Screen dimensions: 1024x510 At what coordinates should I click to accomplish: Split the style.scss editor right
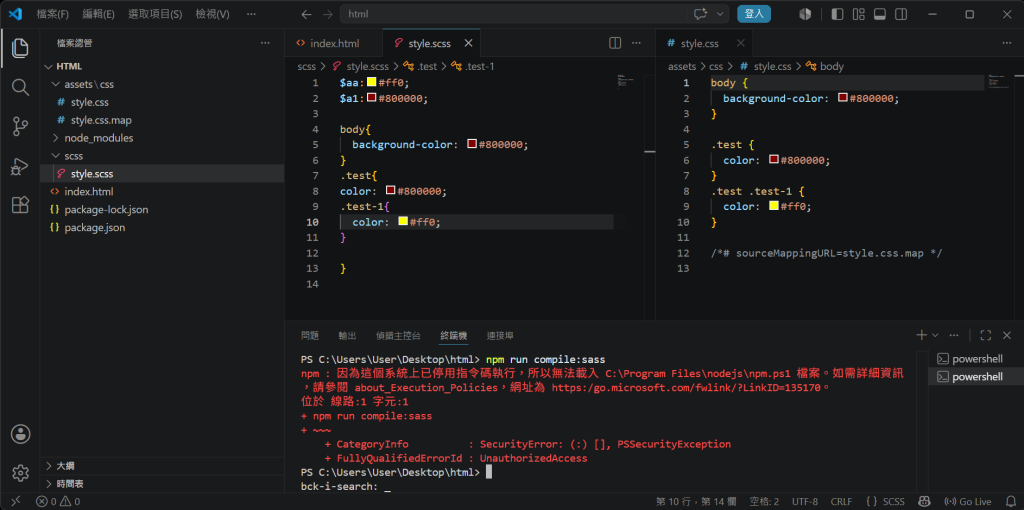pyautogui.click(x=615, y=43)
